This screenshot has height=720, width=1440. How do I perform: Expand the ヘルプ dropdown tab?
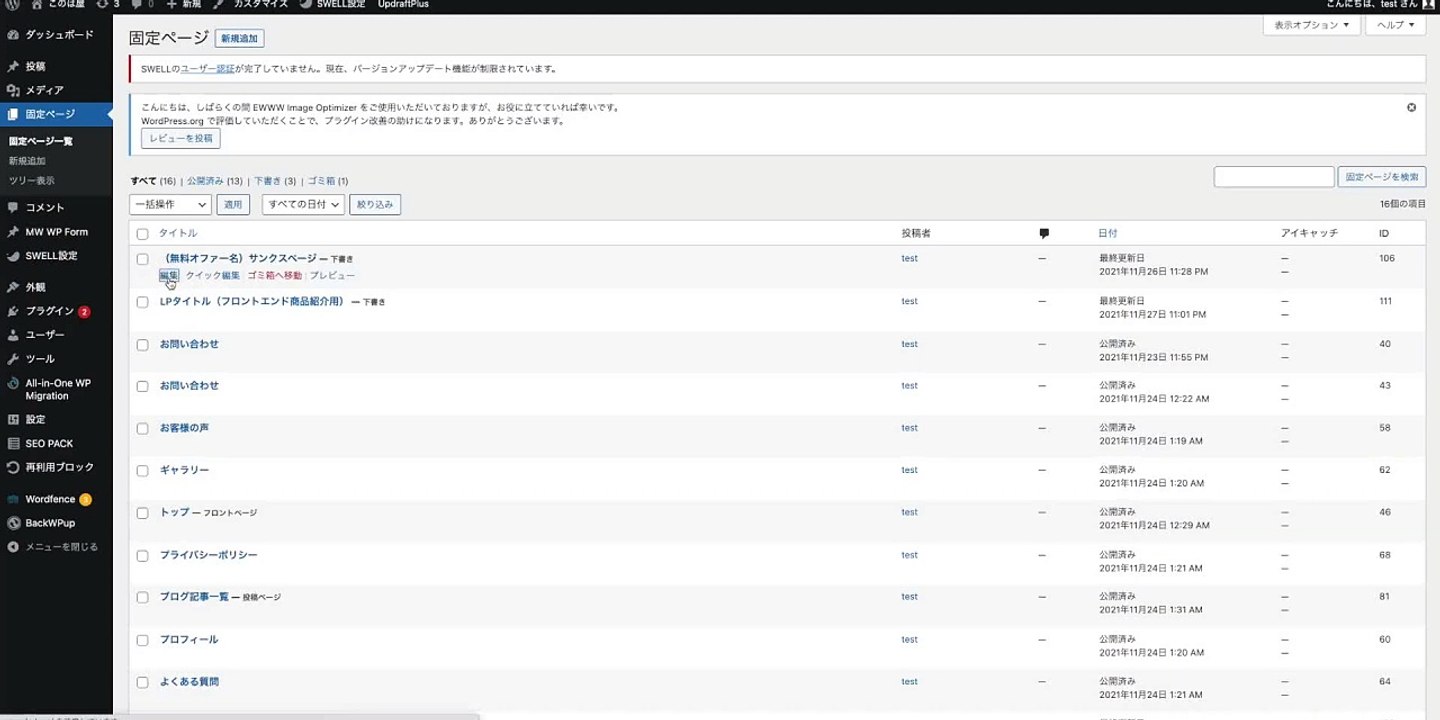[x=1395, y=25]
